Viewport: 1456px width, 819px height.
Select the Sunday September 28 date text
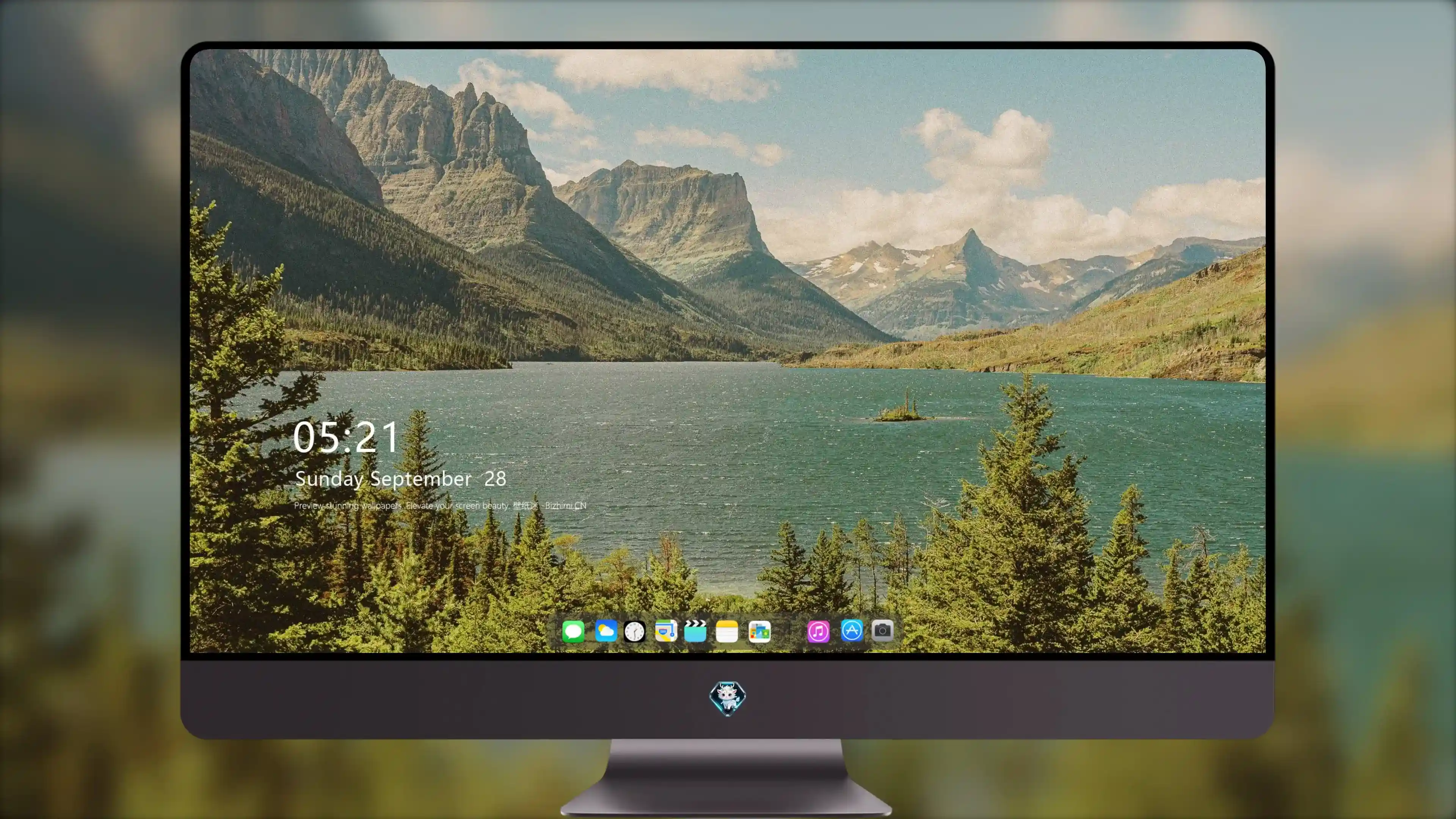[x=400, y=479]
